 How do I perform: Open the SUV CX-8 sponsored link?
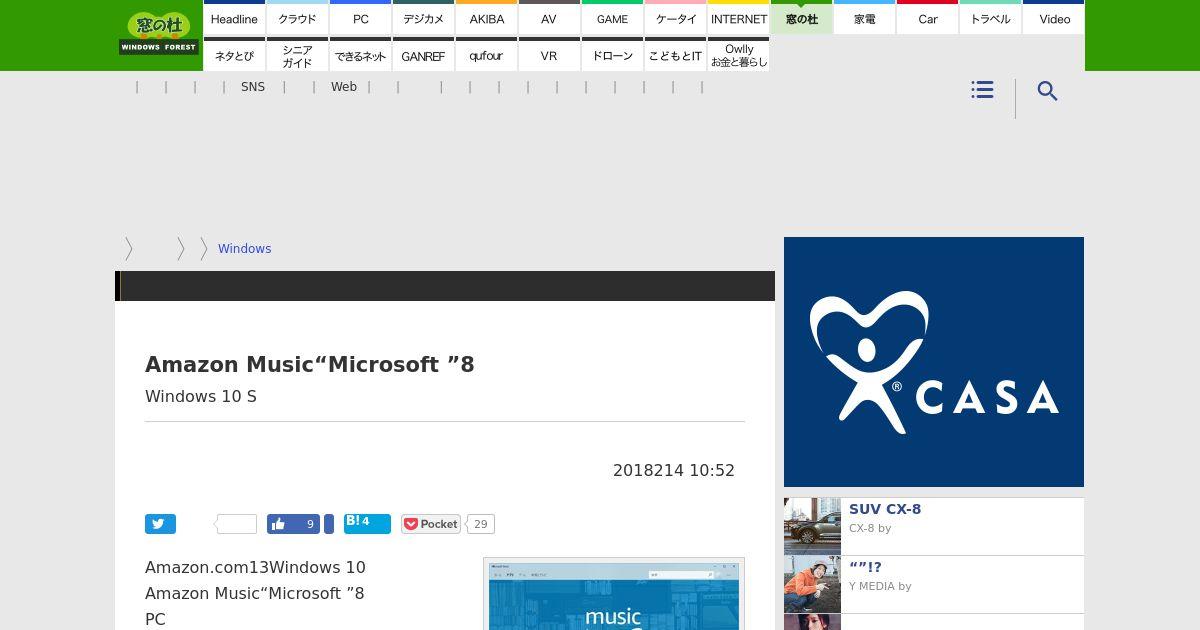coord(885,509)
